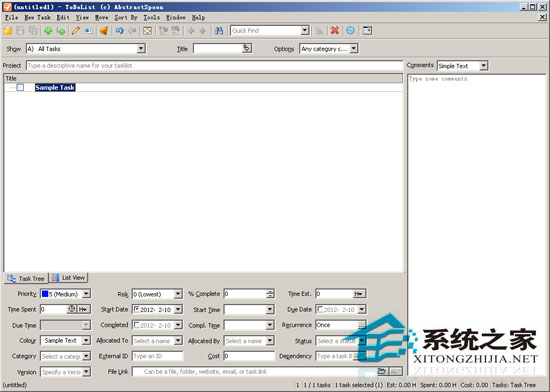The height and width of the screenshot is (392, 550).
Task: Click the Maximize tasklist lifebuoy icon
Action: (x=147, y=31)
